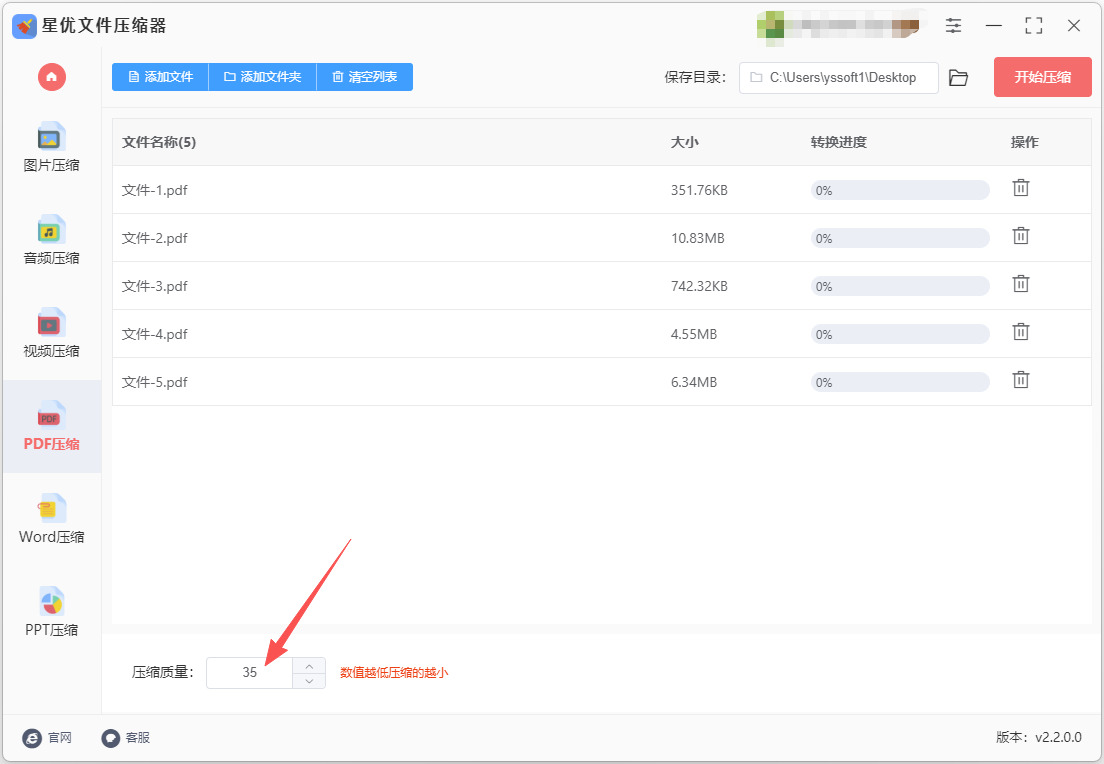Screen dimensions: 1104x764
Task: Click the 文件名称(5) column header
Action: (x=159, y=142)
